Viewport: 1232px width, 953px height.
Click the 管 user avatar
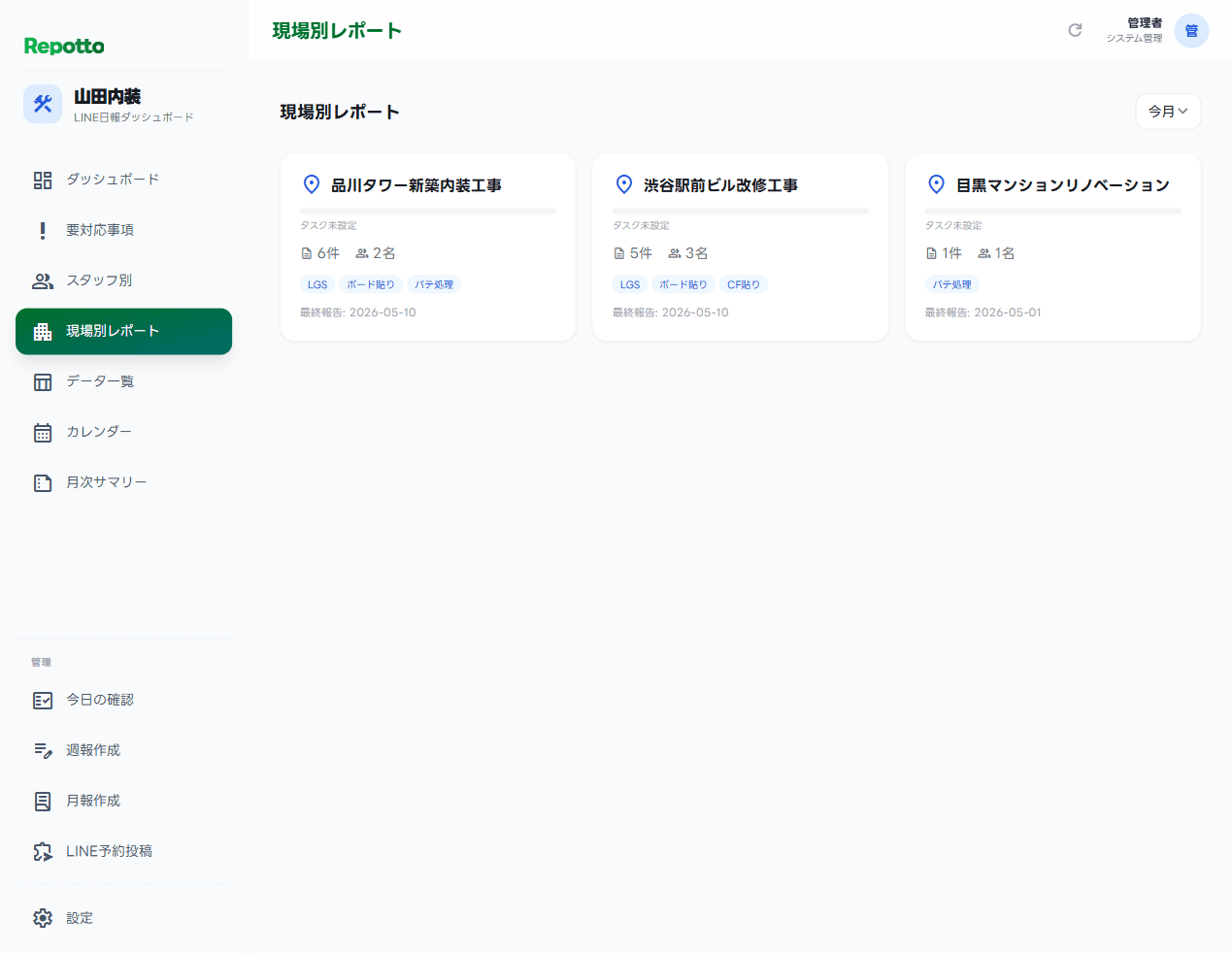coord(1191,30)
